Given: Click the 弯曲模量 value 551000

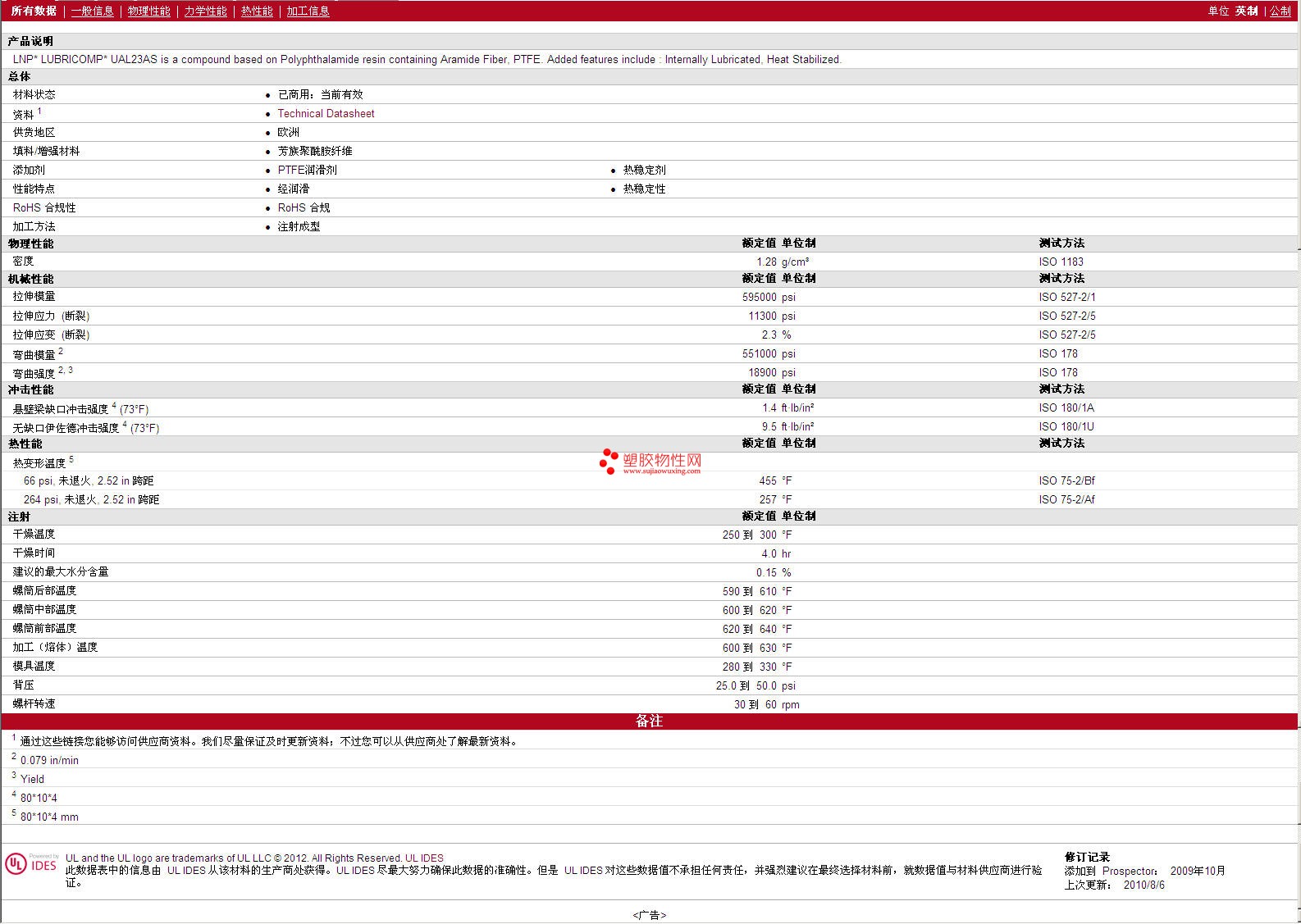Looking at the screenshot, I should (x=760, y=353).
